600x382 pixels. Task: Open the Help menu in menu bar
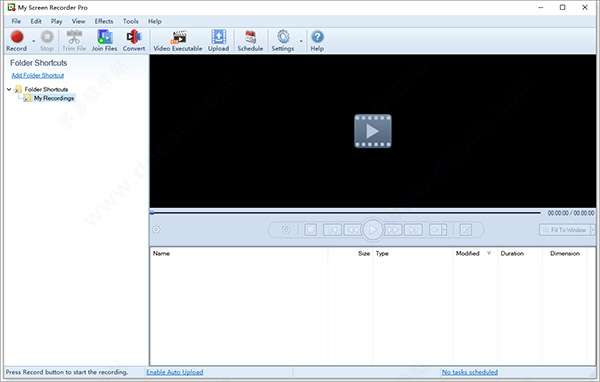tap(155, 21)
